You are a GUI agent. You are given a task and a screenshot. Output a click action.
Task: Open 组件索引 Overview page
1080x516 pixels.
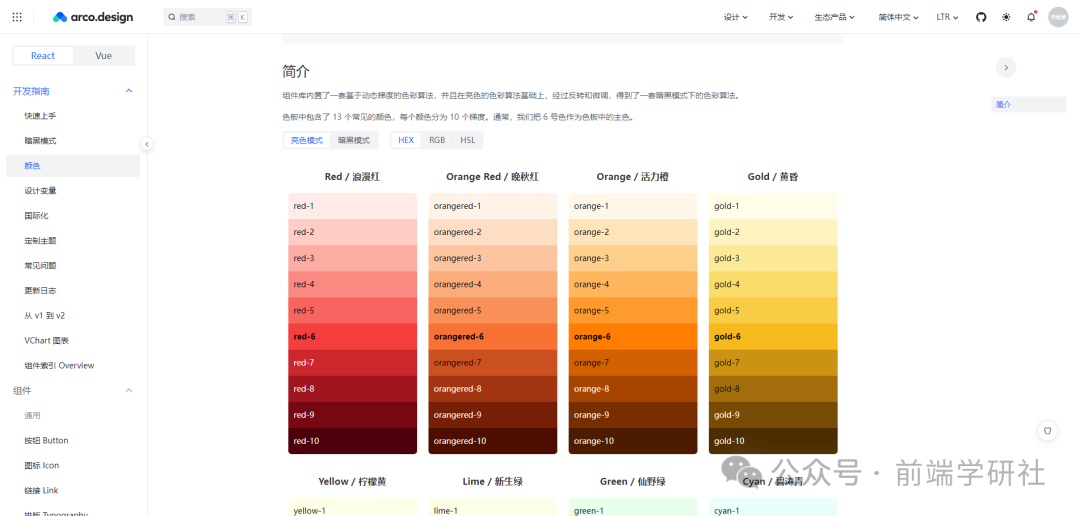click(x=73, y=366)
